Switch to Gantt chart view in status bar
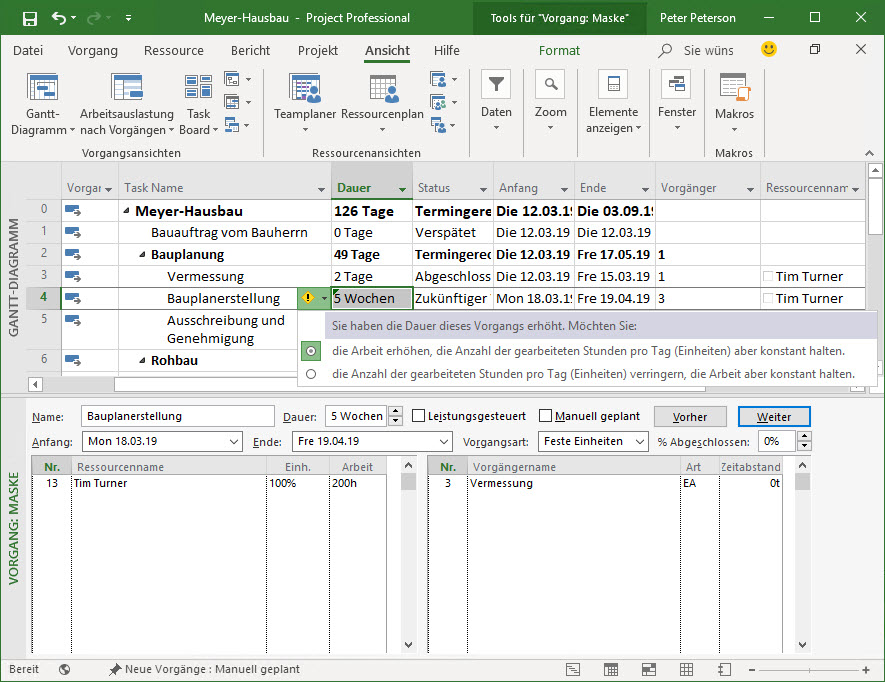 pyautogui.click(x=573, y=670)
